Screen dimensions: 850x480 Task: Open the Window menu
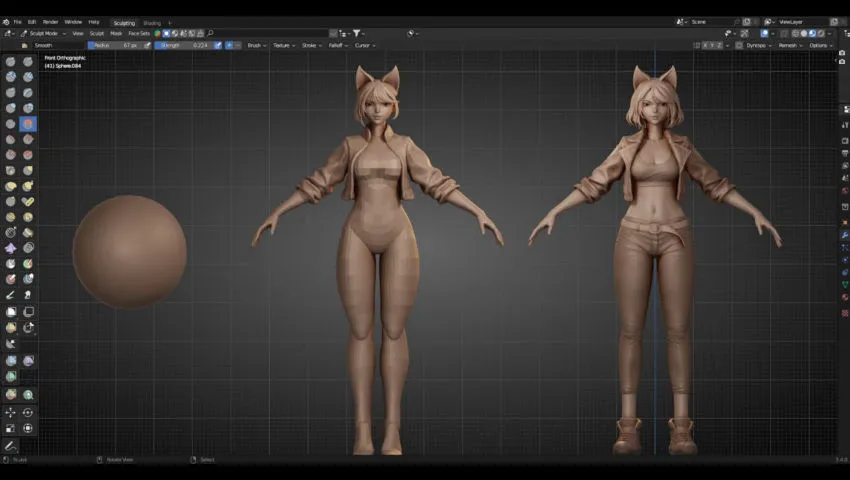click(x=73, y=22)
